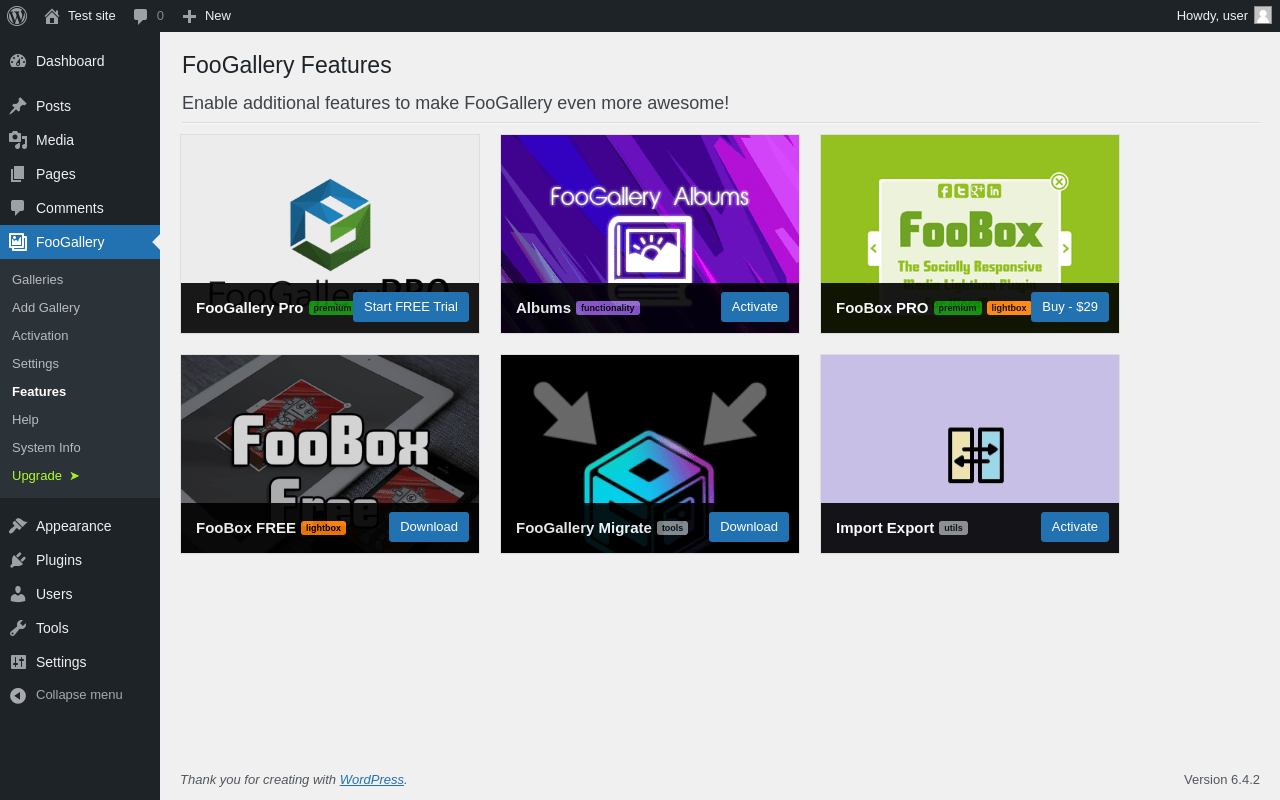
Task: Click the Test site name link
Action: [92, 15]
